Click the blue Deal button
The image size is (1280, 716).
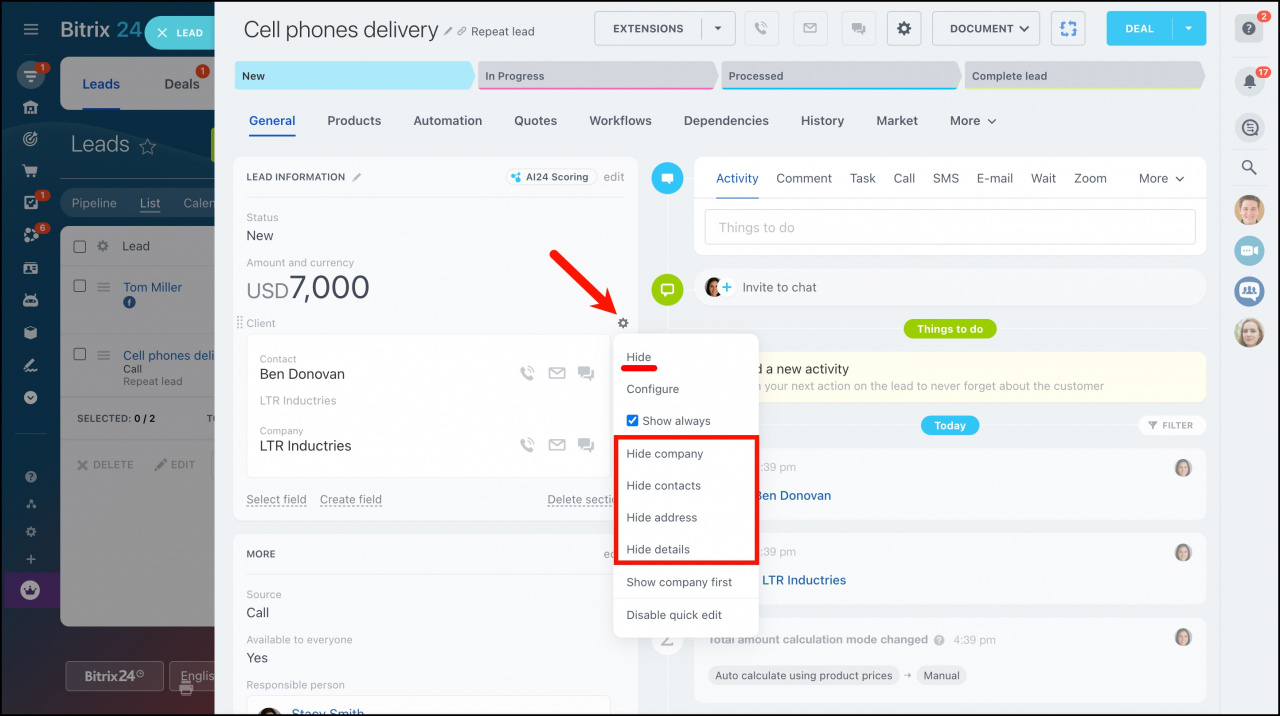pos(1140,29)
